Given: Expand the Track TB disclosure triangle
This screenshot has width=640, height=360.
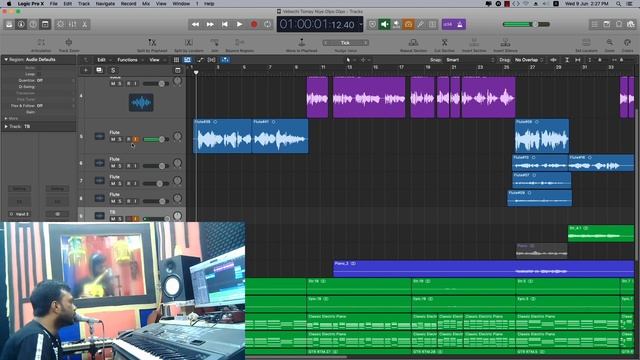Looking at the screenshot, I should (x=6, y=127).
